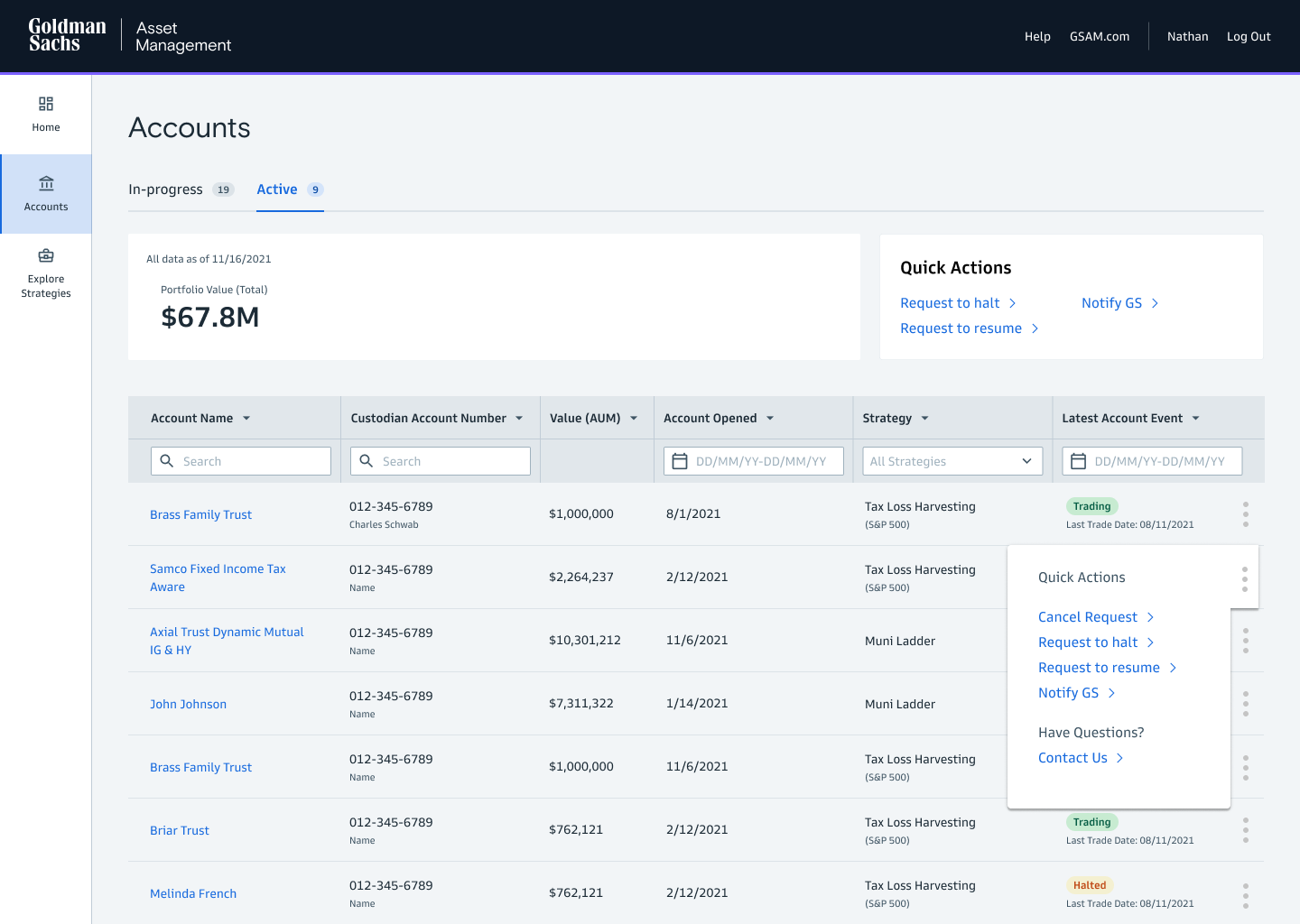
Task: Choose Cancel Request in the popup menu
Action: click(1088, 617)
